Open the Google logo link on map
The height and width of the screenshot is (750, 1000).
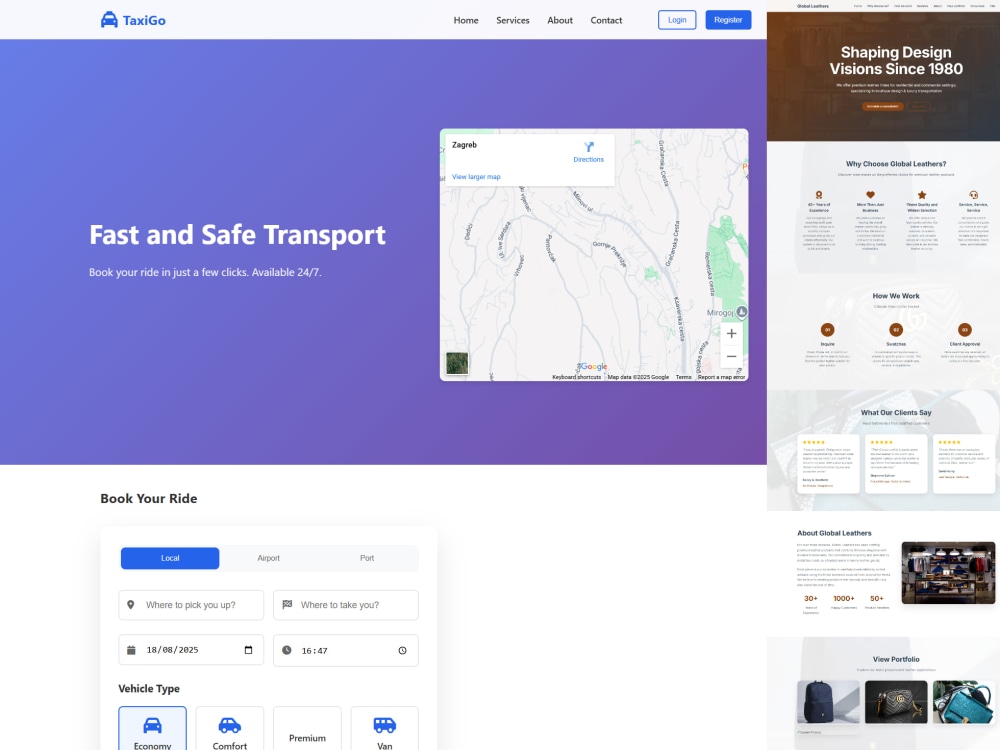click(593, 367)
